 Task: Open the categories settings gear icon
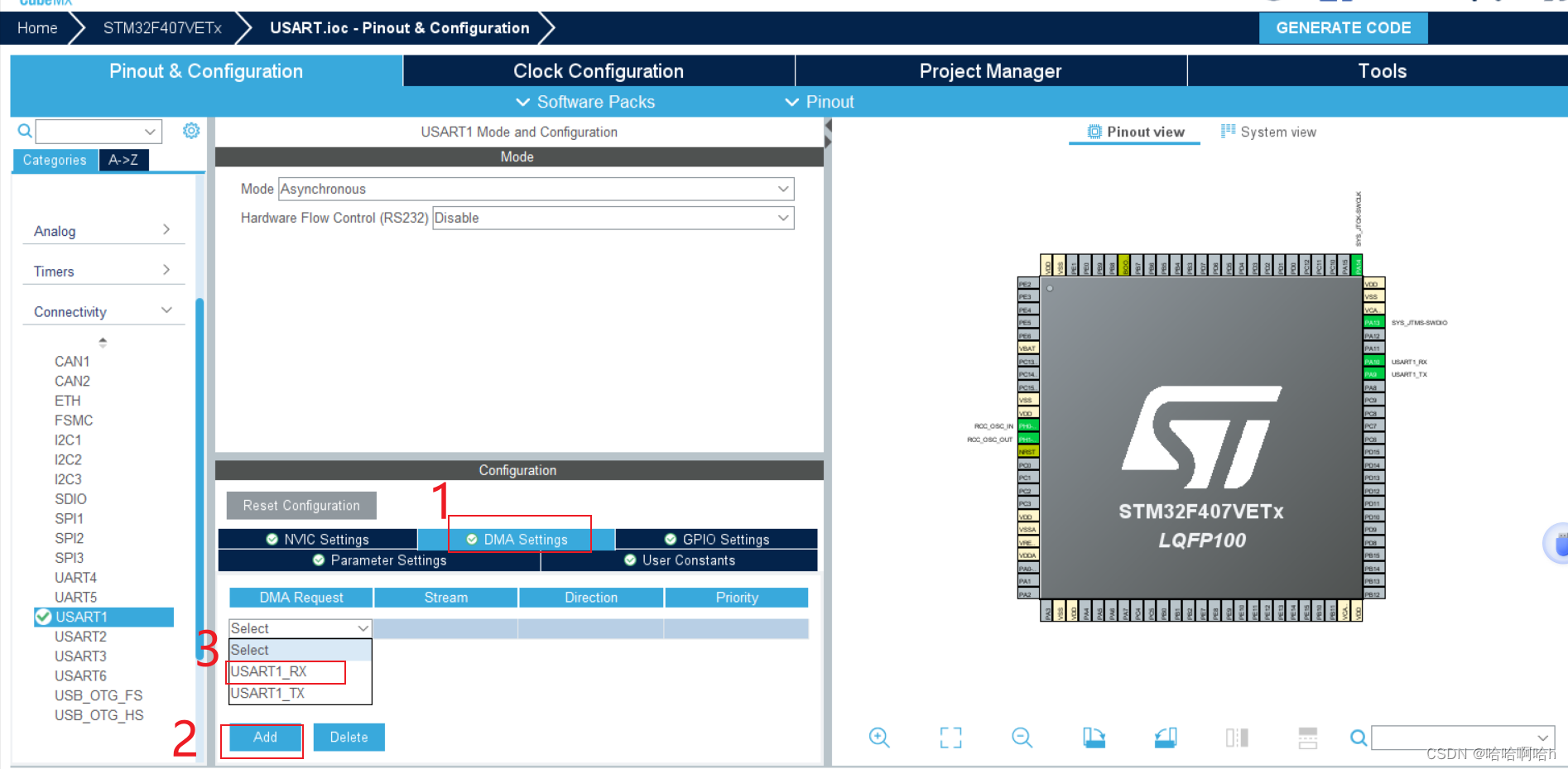(x=191, y=131)
